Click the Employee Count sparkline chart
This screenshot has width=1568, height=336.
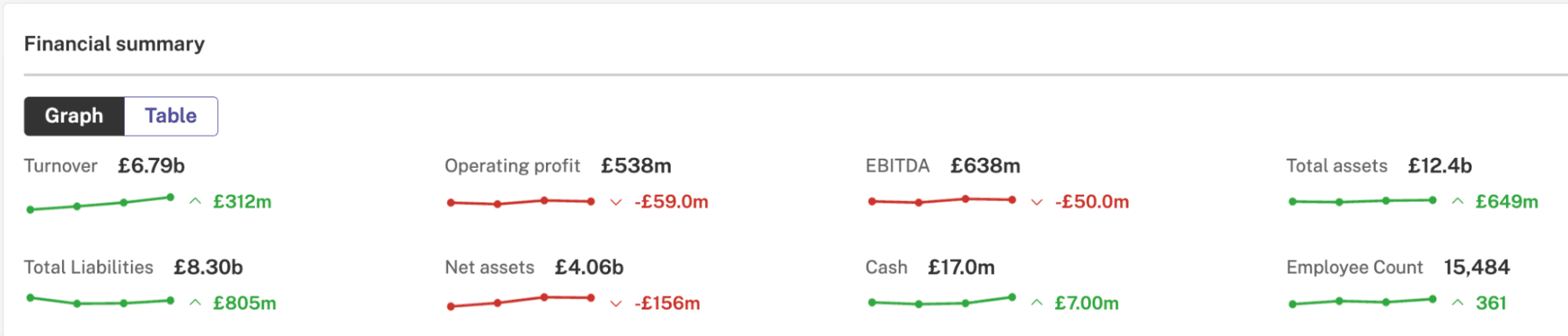[x=1362, y=301]
